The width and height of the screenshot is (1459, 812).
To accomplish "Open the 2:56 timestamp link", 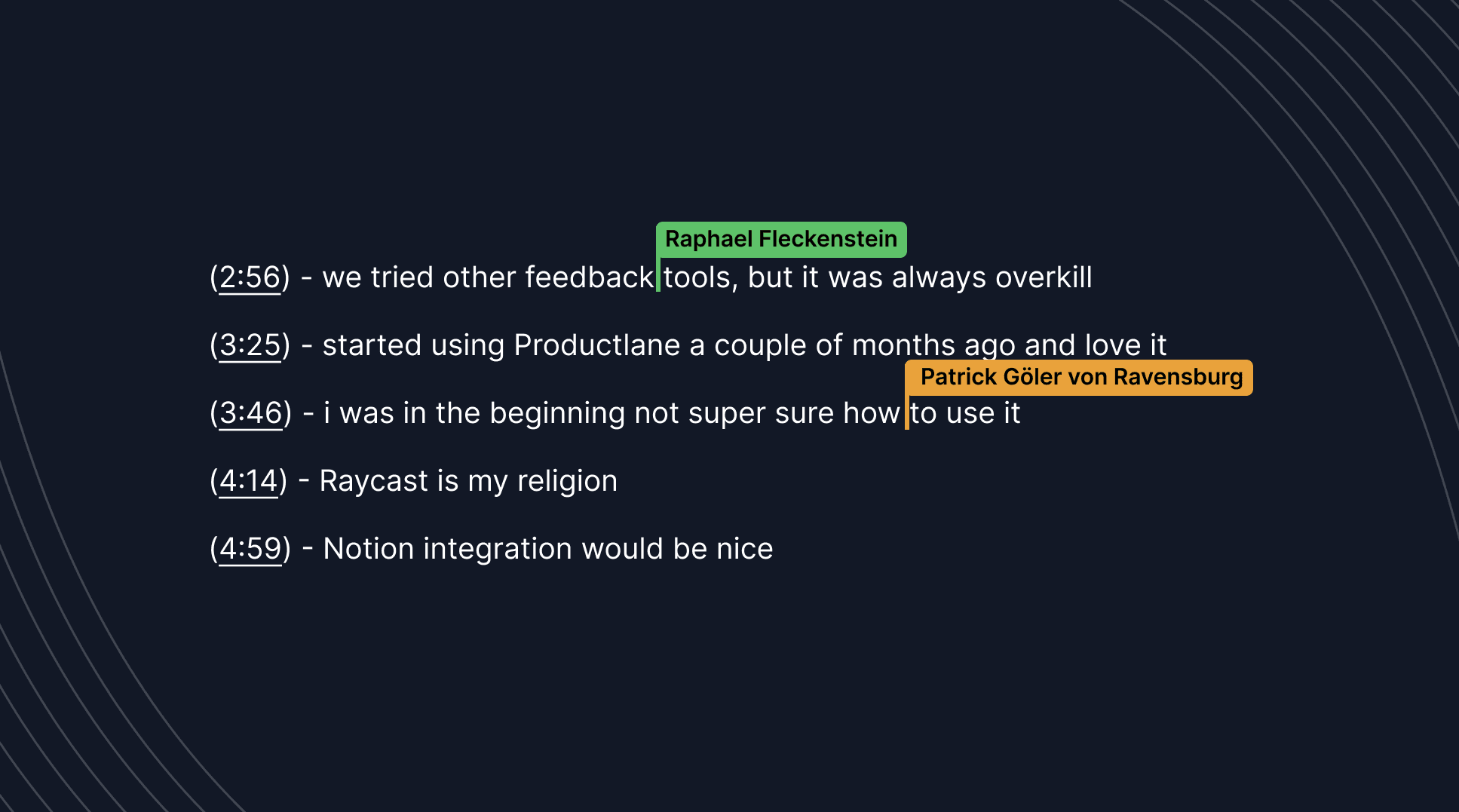I will (x=250, y=277).
